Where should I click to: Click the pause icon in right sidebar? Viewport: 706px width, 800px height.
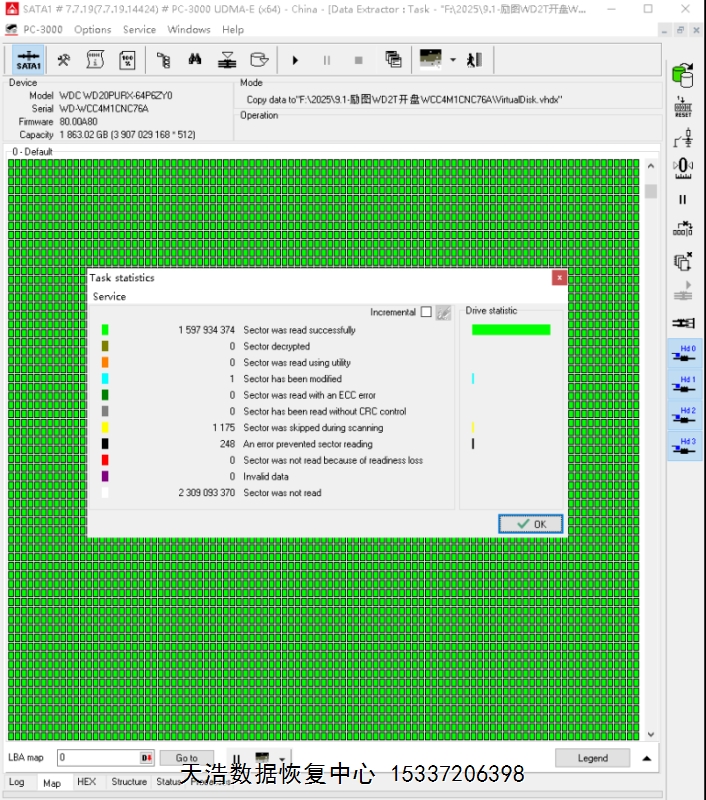[x=683, y=199]
